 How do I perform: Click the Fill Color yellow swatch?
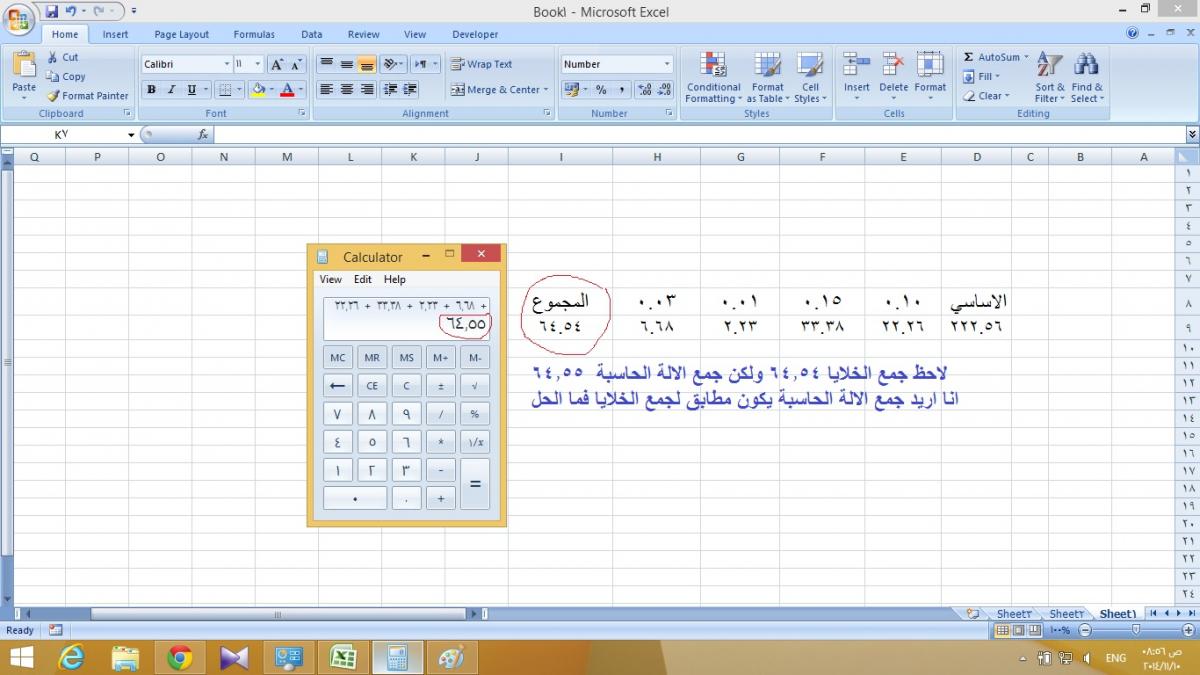pyautogui.click(x=258, y=90)
